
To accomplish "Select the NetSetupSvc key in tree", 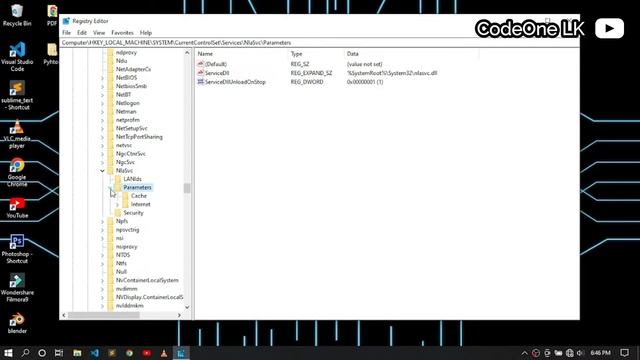I will (131, 129).
